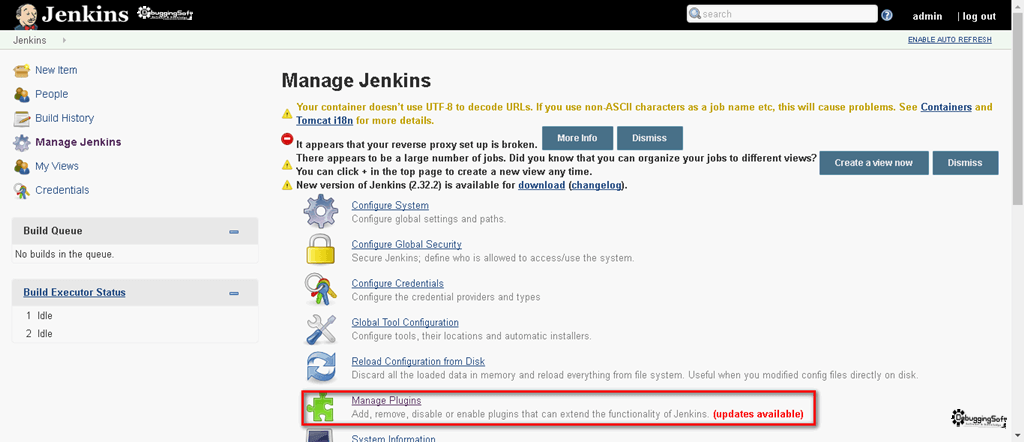Click the "(updates available)" red text
1024x442 pixels.
[x=758, y=414]
